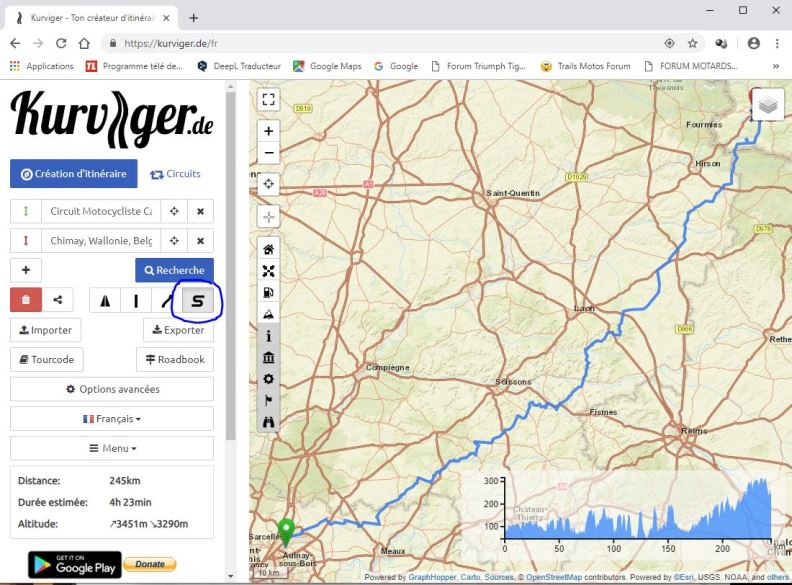This screenshot has height=585, width=792.
Task: Pick start waypoint location on map
Action: pos(174,211)
